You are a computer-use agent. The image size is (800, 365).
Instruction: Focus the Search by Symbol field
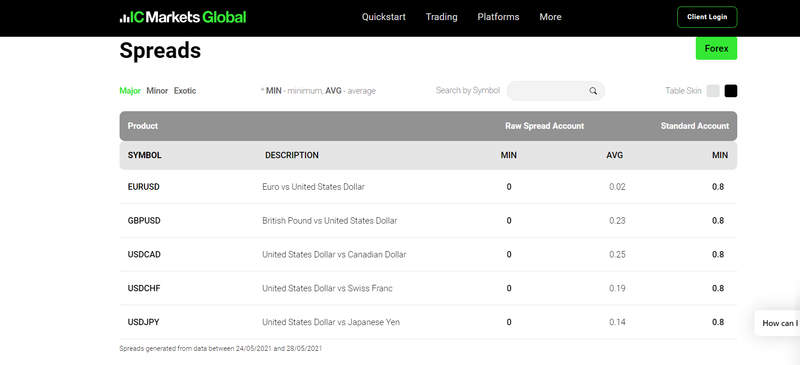point(556,91)
